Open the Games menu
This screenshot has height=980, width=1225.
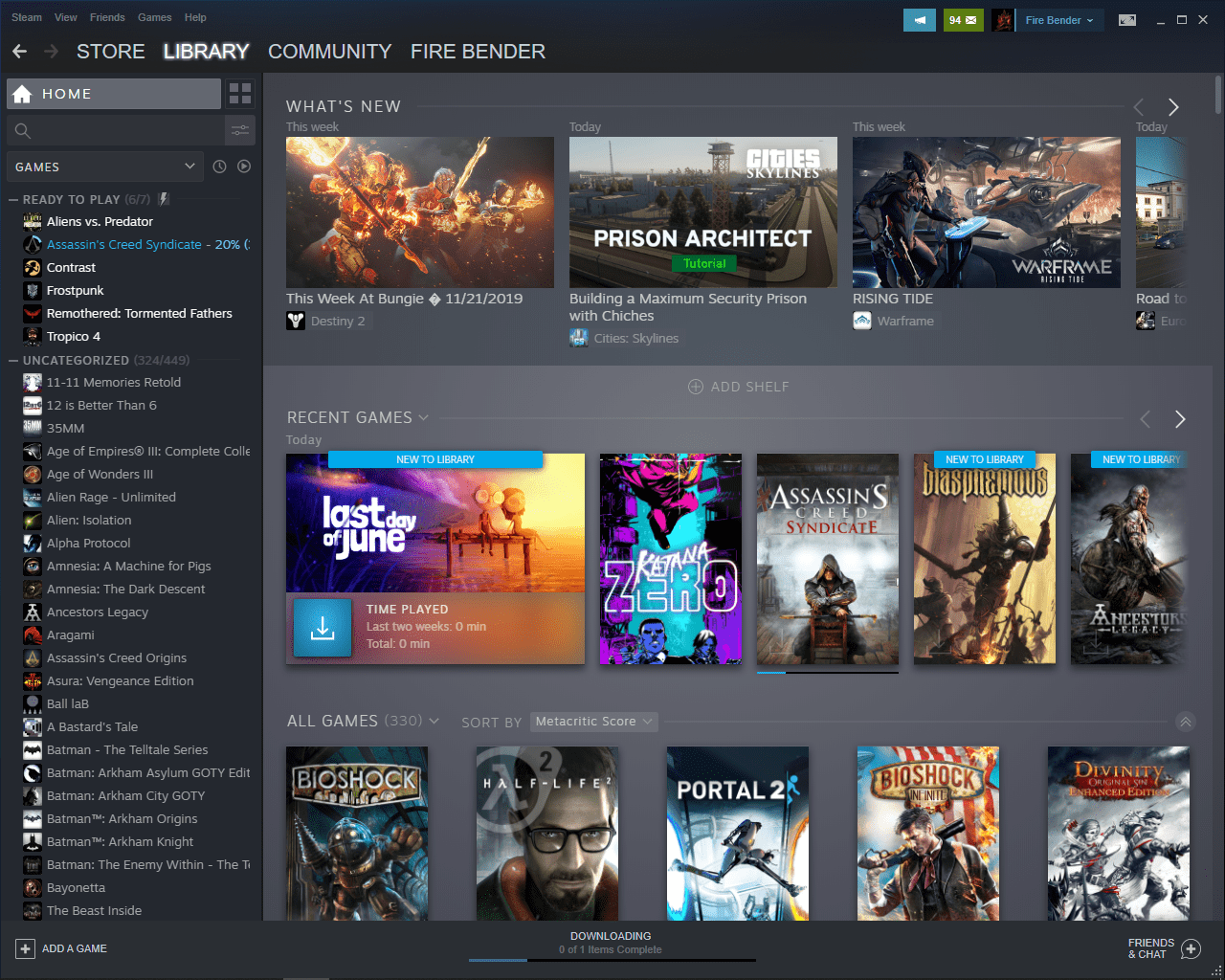pos(155,17)
